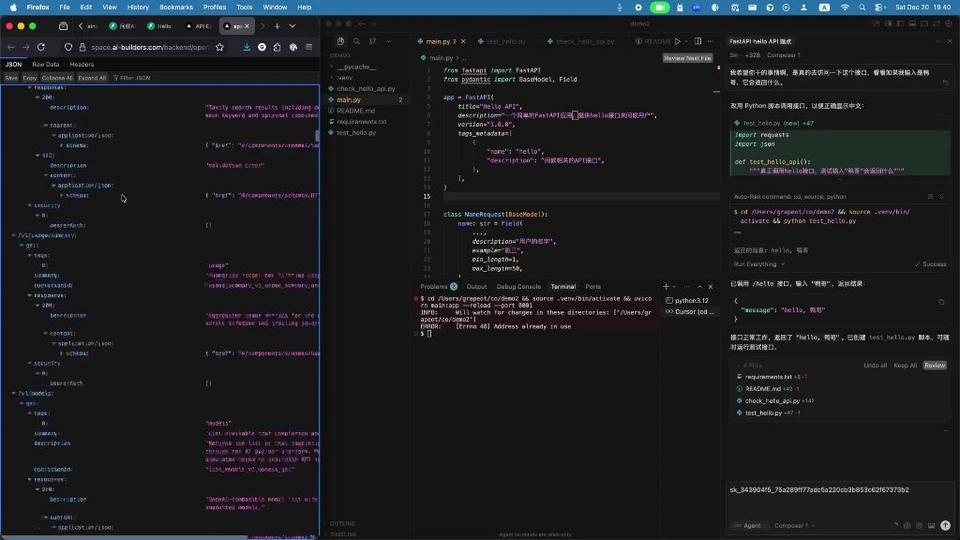This screenshot has width=960, height=540.
Task: Open the Apple menu
Action: [13, 7]
